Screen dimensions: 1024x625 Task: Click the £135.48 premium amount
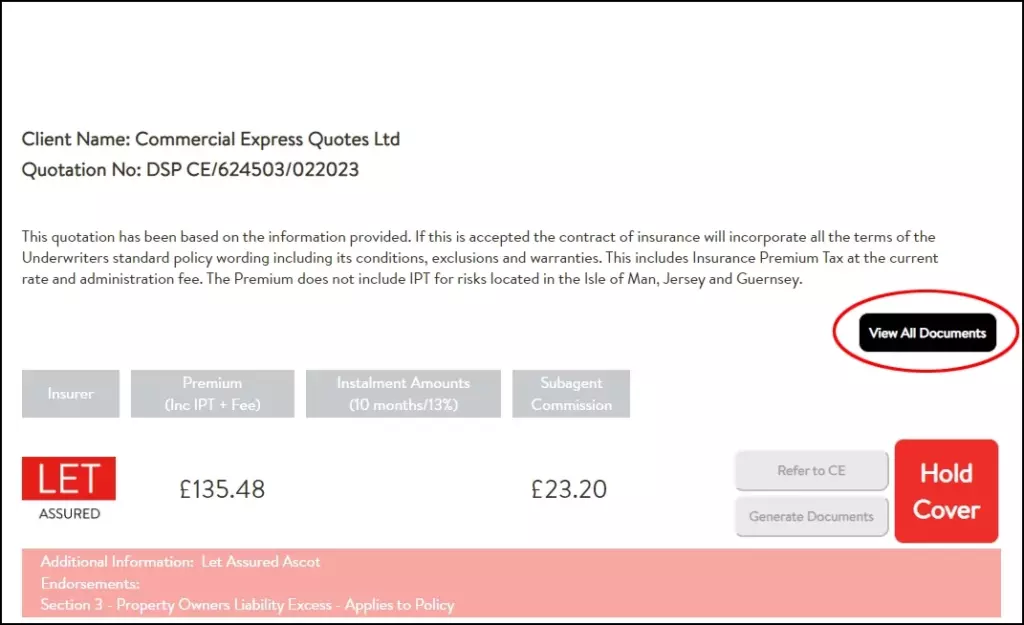pyautogui.click(x=222, y=489)
